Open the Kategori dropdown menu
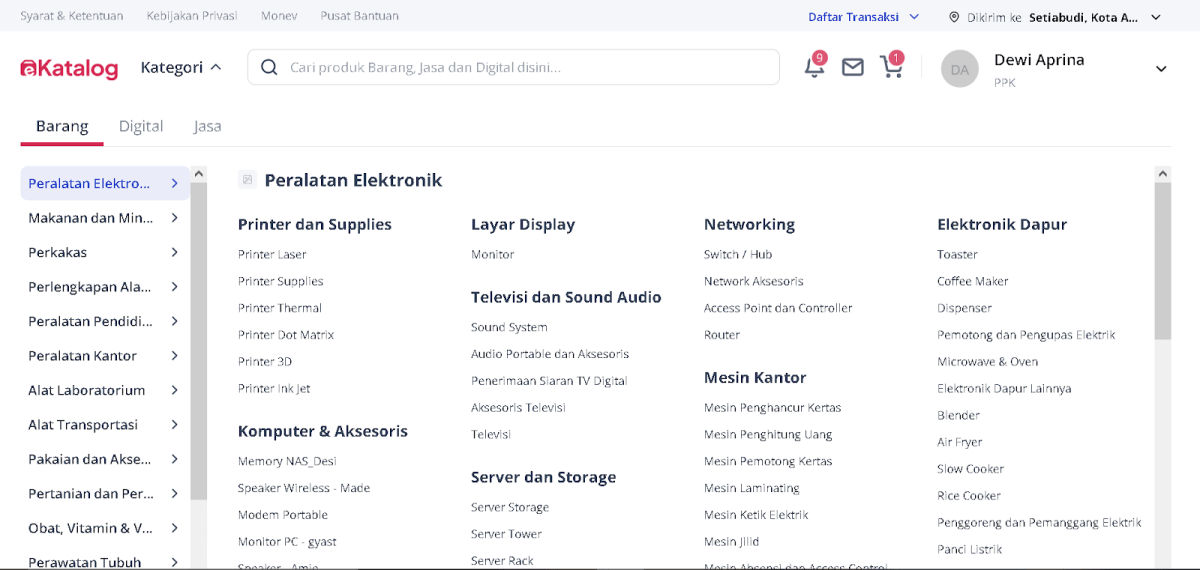This screenshot has height=570, width=1200. click(181, 67)
